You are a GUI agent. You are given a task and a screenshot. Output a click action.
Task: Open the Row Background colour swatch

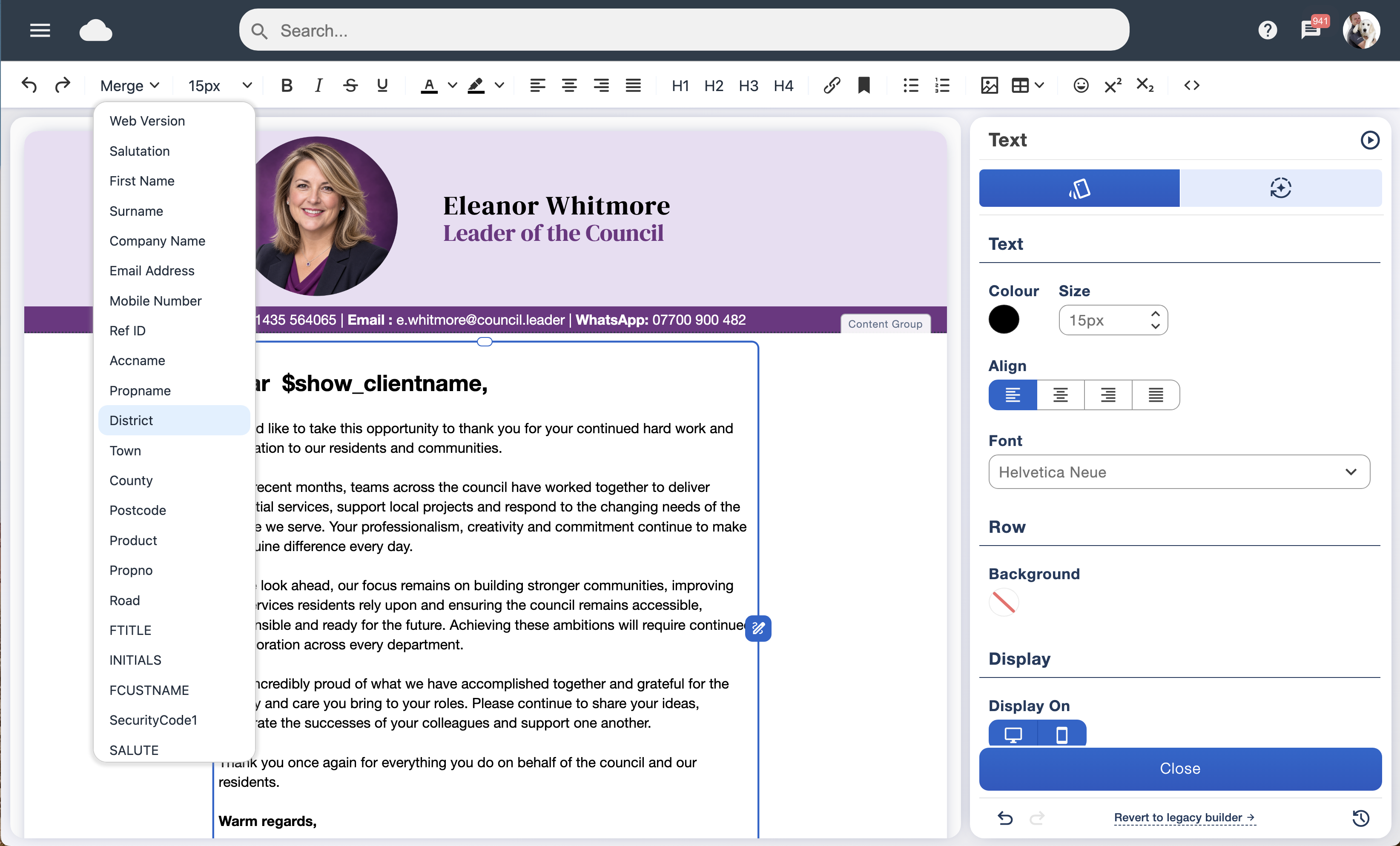coord(1004,603)
